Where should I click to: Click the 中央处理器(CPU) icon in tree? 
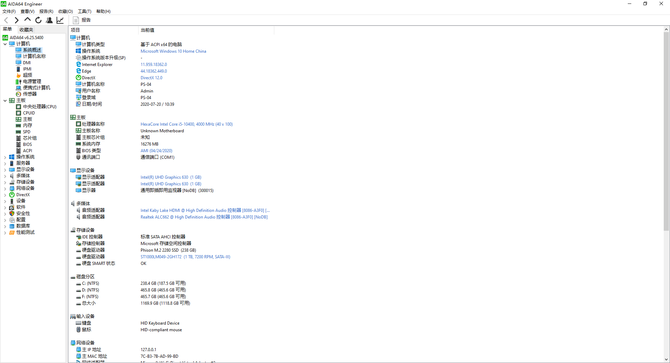(18, 107)
